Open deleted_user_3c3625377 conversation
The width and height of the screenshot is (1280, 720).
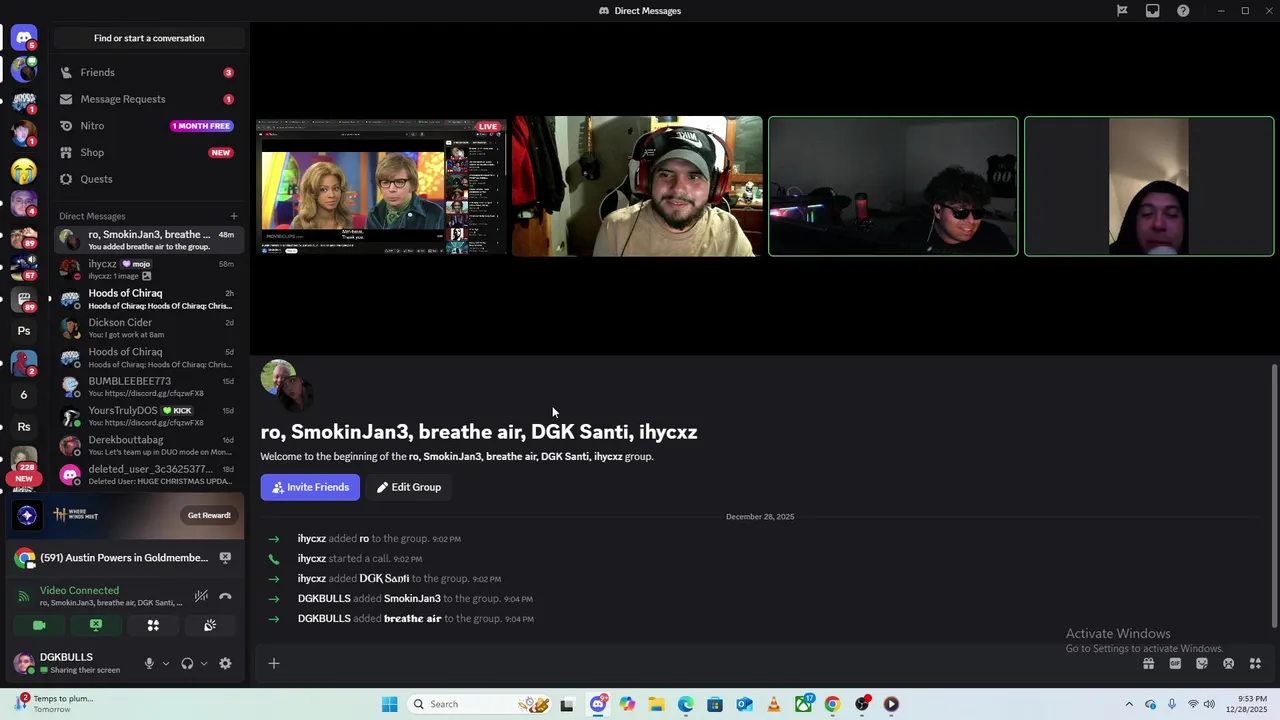click(x=148, y=474)
